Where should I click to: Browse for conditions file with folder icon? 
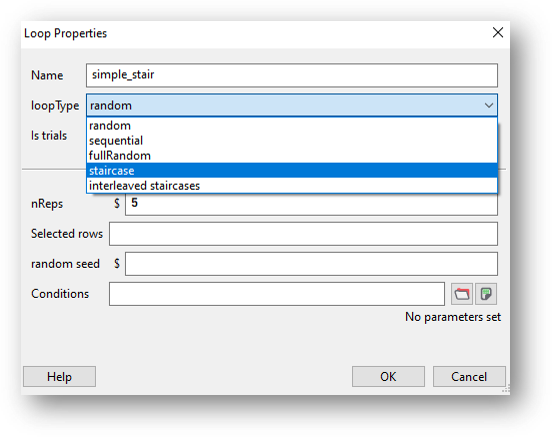462,294
